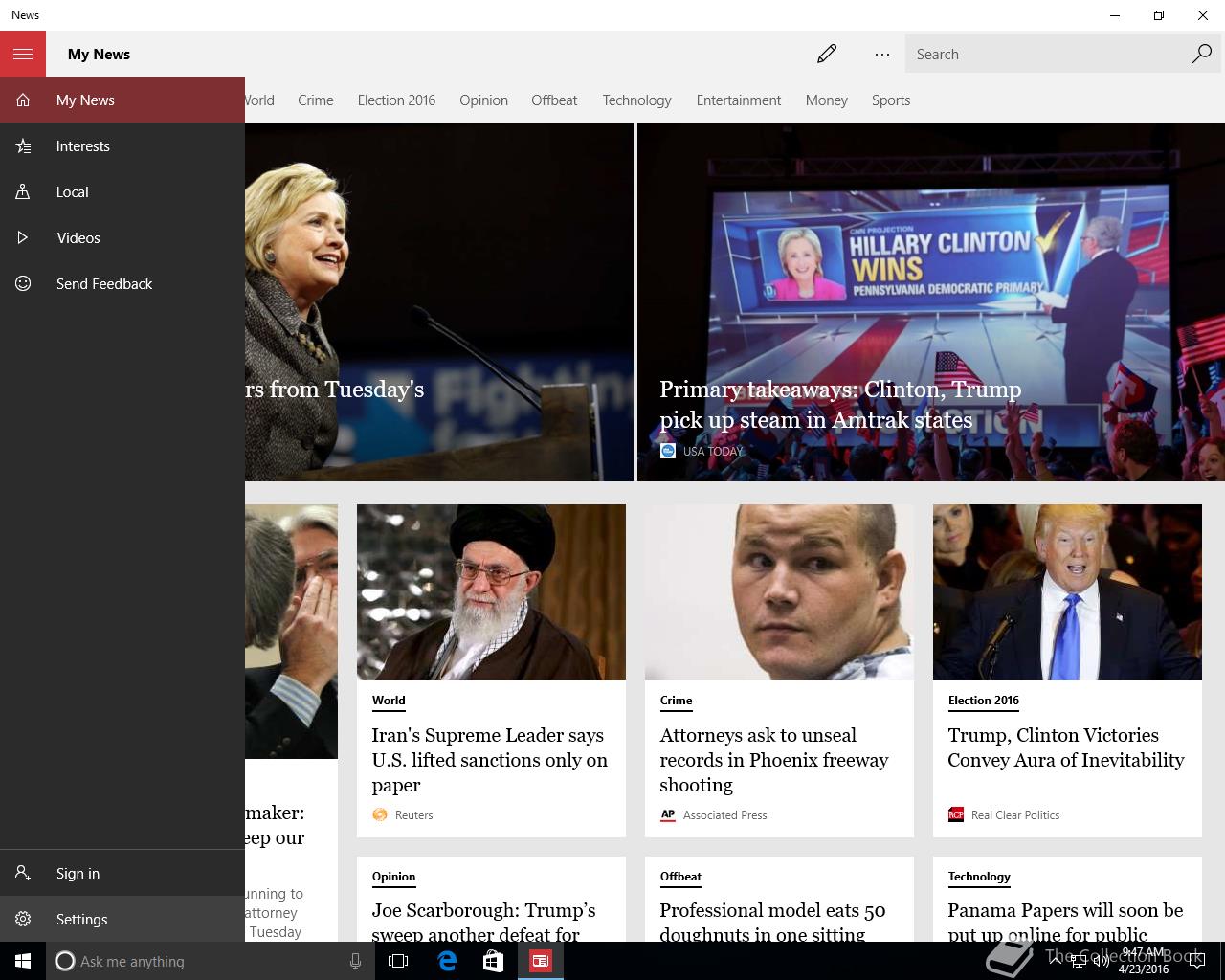Open the Hillary Clinton Wins screen photo
The image size is (1225, 980).
tap(931, 301)
